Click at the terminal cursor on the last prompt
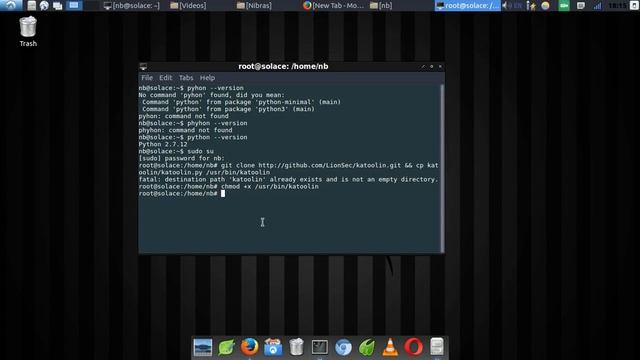Image resolution: width=640 pixels, height=360 pixels. coord(223,193)
